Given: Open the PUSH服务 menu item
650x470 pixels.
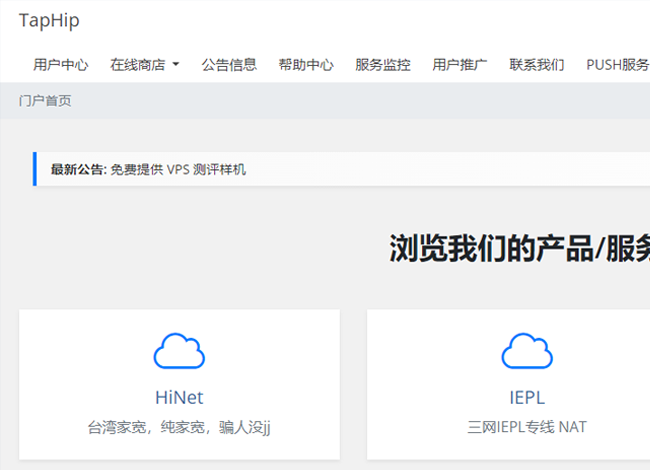Looking at the screenshot, I should coord(617,64).
